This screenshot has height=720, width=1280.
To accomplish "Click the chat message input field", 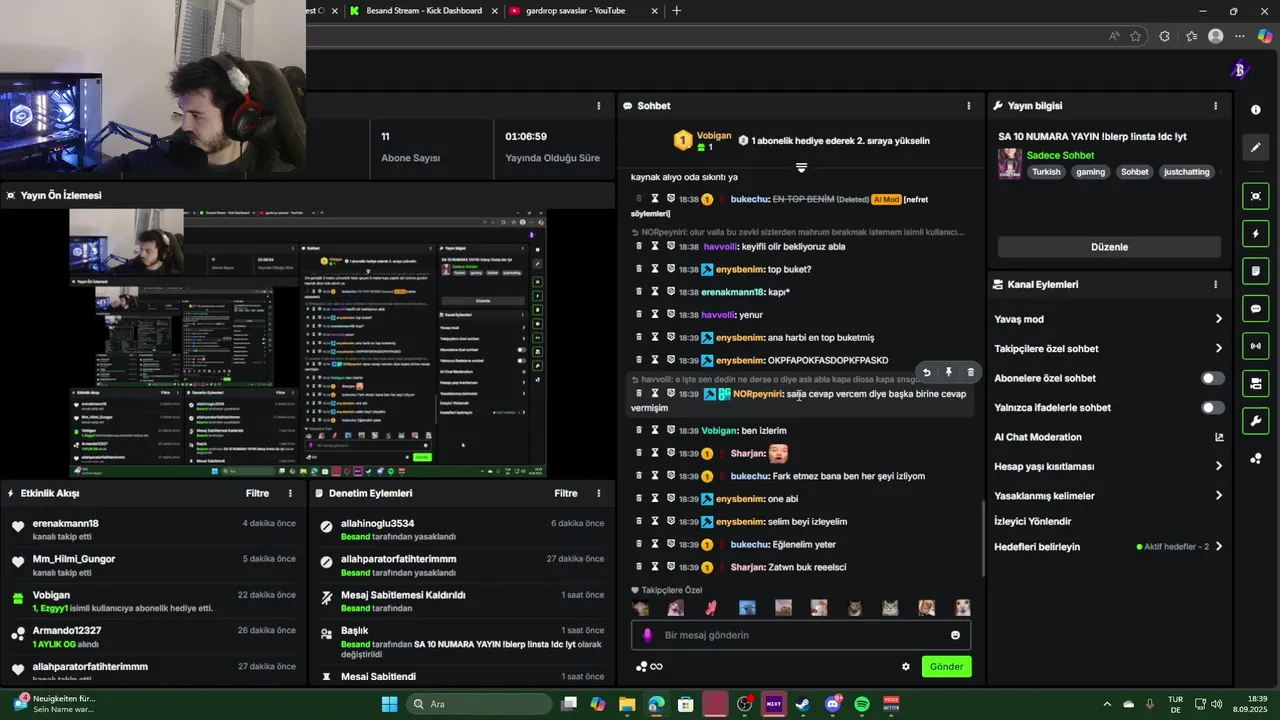I will (x=800, y=635).
